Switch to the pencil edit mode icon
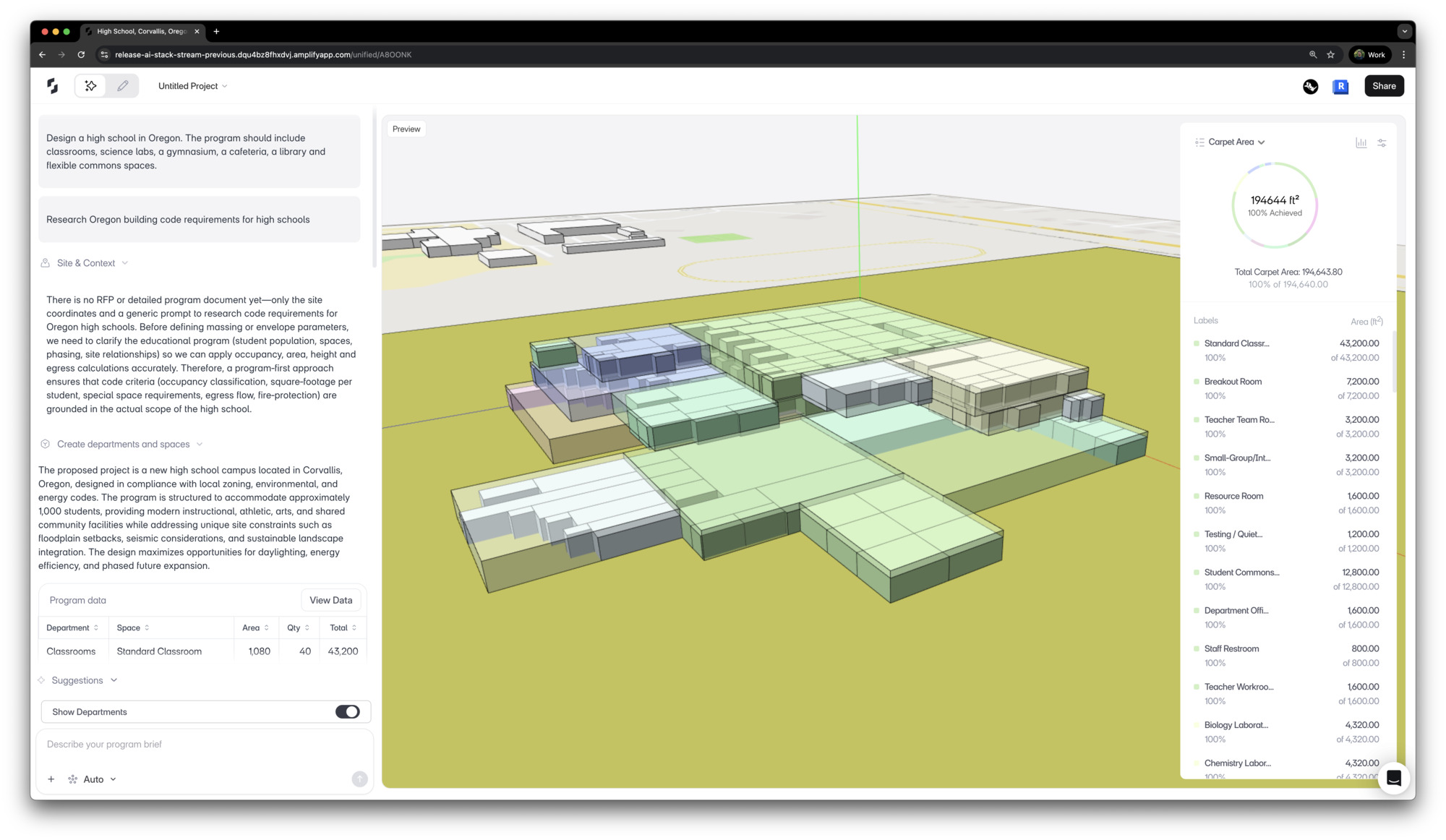Screen dimensions: 1446x840 [x=123, y=86]
